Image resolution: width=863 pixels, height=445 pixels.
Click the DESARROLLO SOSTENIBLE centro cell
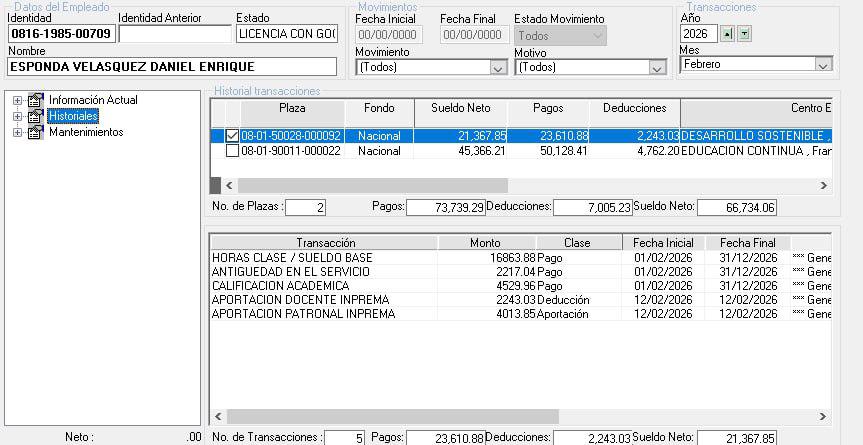coord(756,135)
